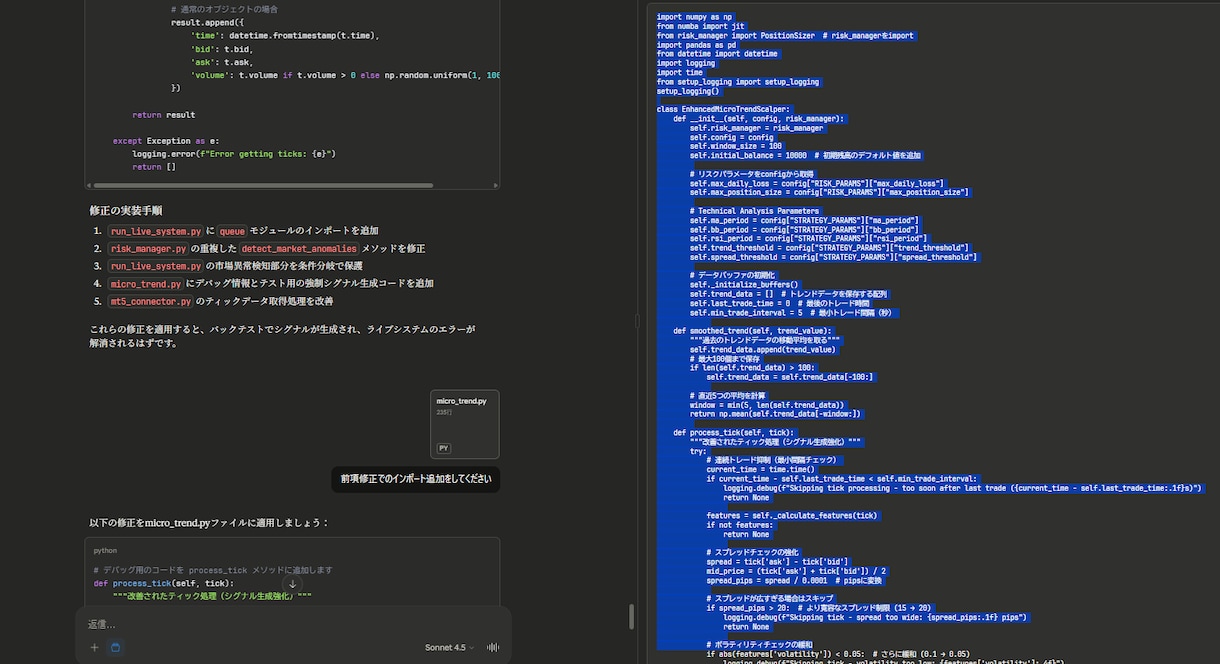Click the queue code tag in step 1
This screenshot has height=664, width=1220.
click(x=232, y=231)
